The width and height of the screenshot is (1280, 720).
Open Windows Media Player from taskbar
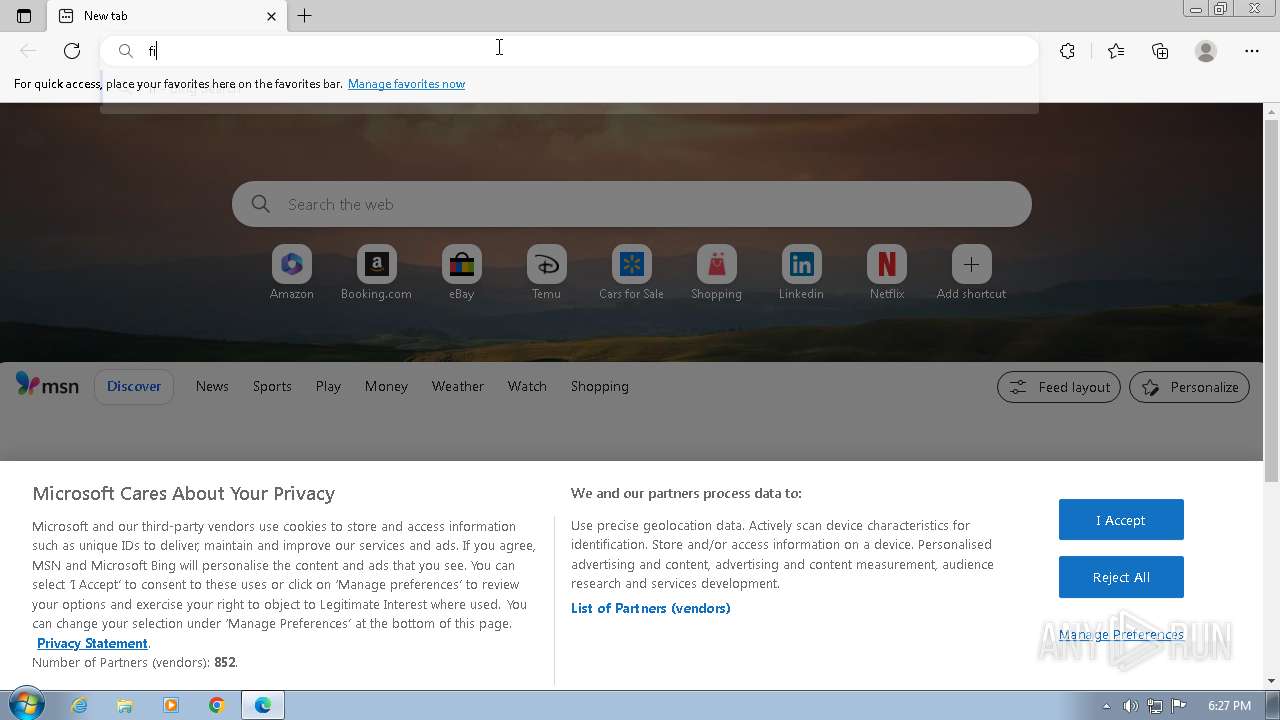(171, 705)
